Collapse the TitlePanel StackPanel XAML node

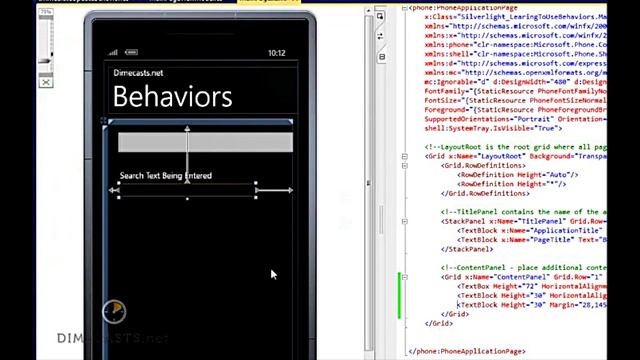[x=404, y=221]
